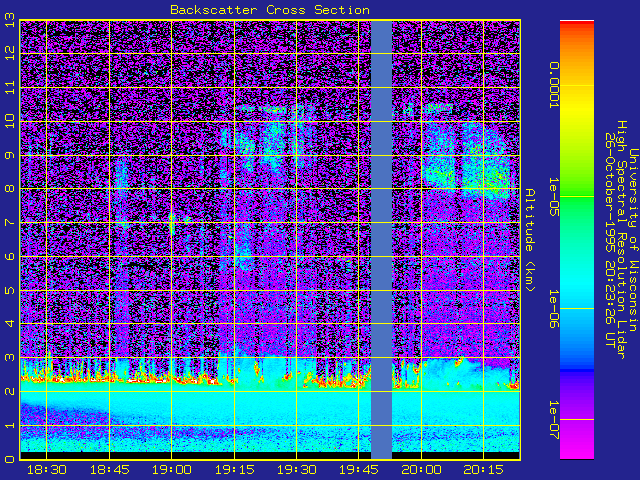Click the "26-October-1995 20:23:26 UT" timestamp
Image resolution: width=640 pixels, height=480 pixels.
coord(609,240)
